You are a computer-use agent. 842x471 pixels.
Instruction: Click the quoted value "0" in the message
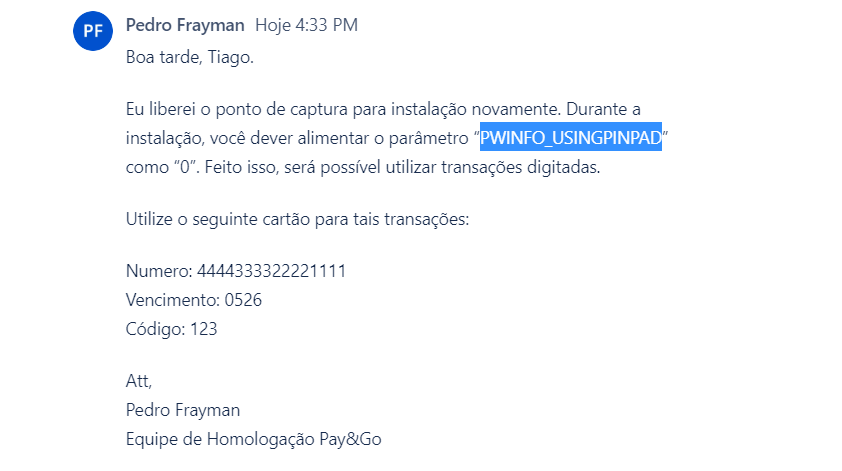coord(185,167)
